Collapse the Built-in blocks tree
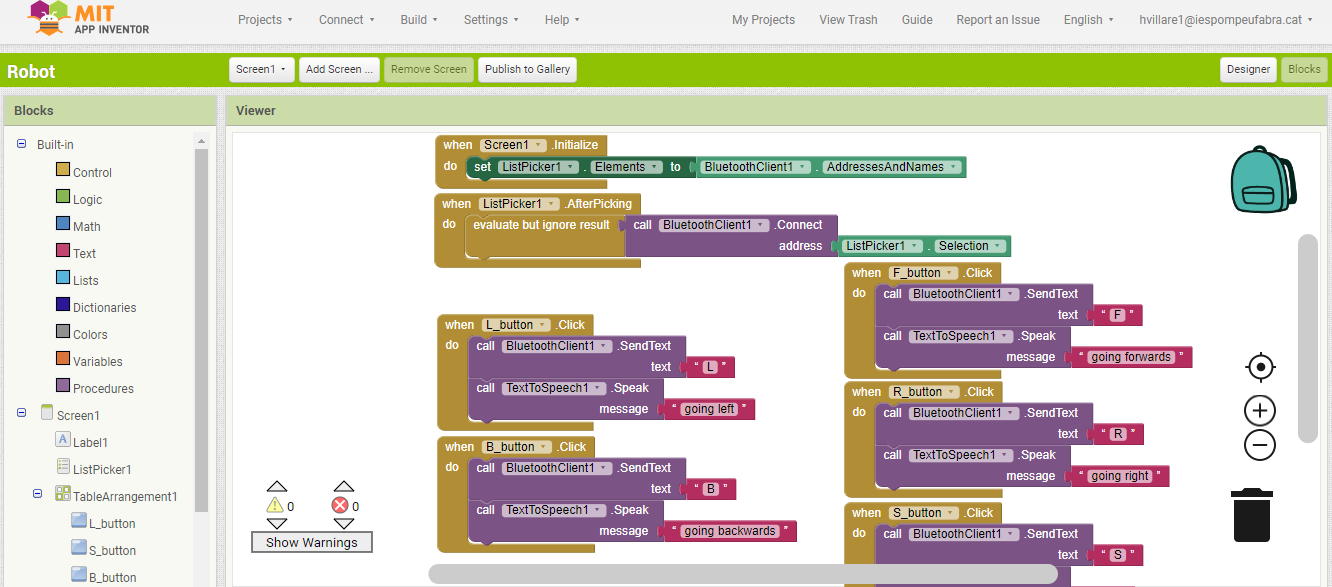This screenshot has height=587, width=1332. pos(22,144)
